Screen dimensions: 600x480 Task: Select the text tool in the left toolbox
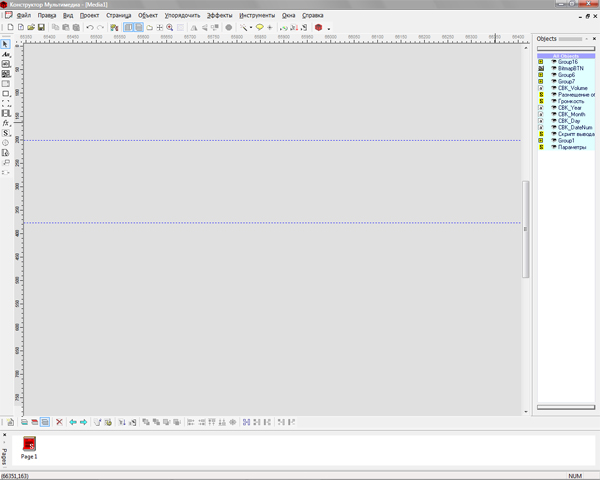pos(5,54)
